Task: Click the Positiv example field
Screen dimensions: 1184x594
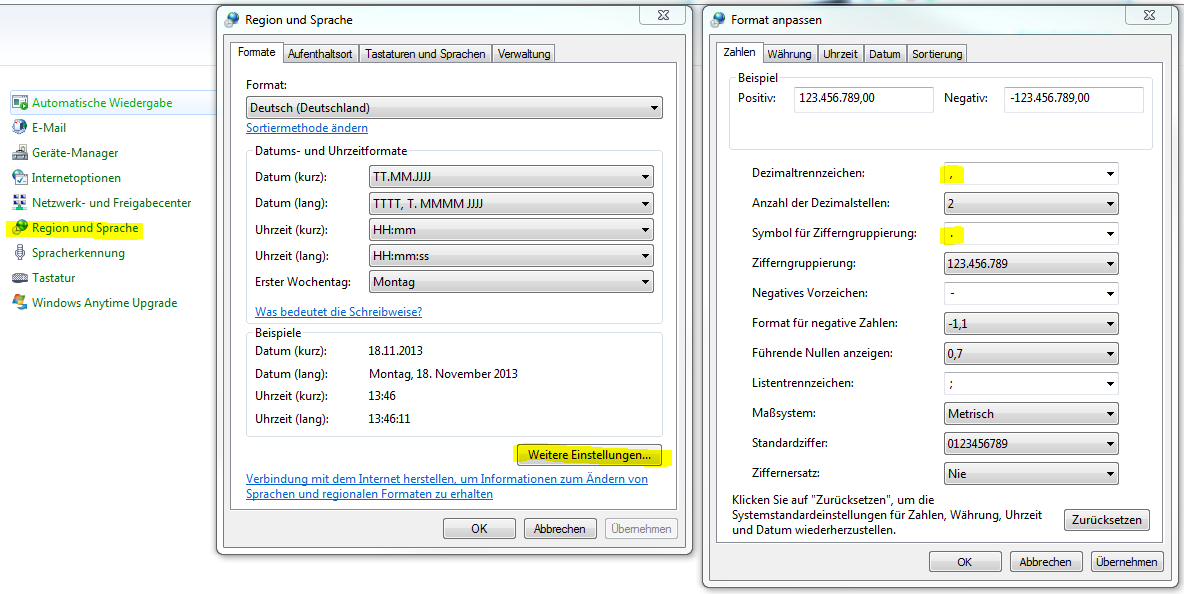Action: pyautogui.click(x=864, y=99)
